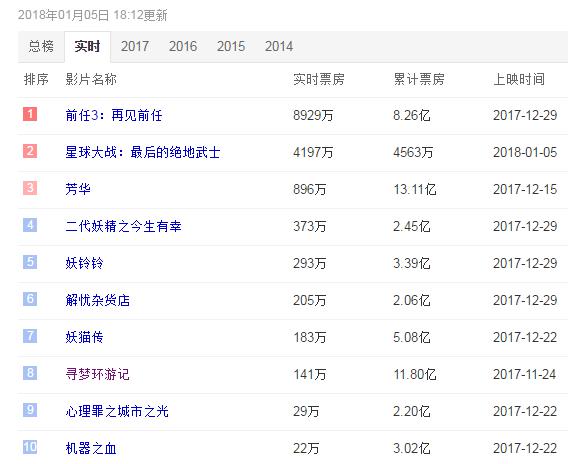The height and width of the screenshot is (464, 583).
Task: Click 妖铃铃 release date 2017-12-29
Action: tap(525, 263)
